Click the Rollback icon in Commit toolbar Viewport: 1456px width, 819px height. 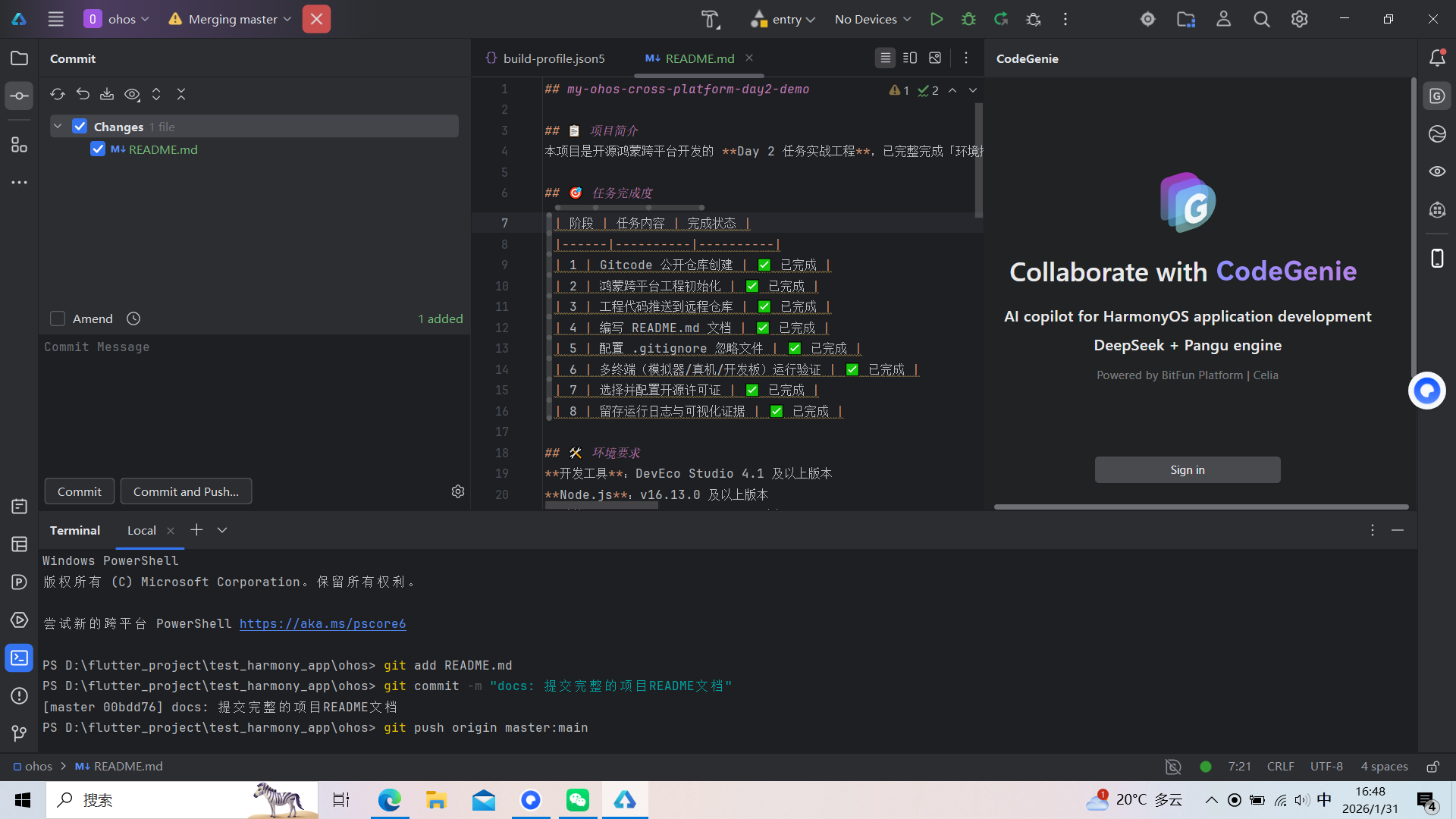pyautogui.click(x=83, y=94)
